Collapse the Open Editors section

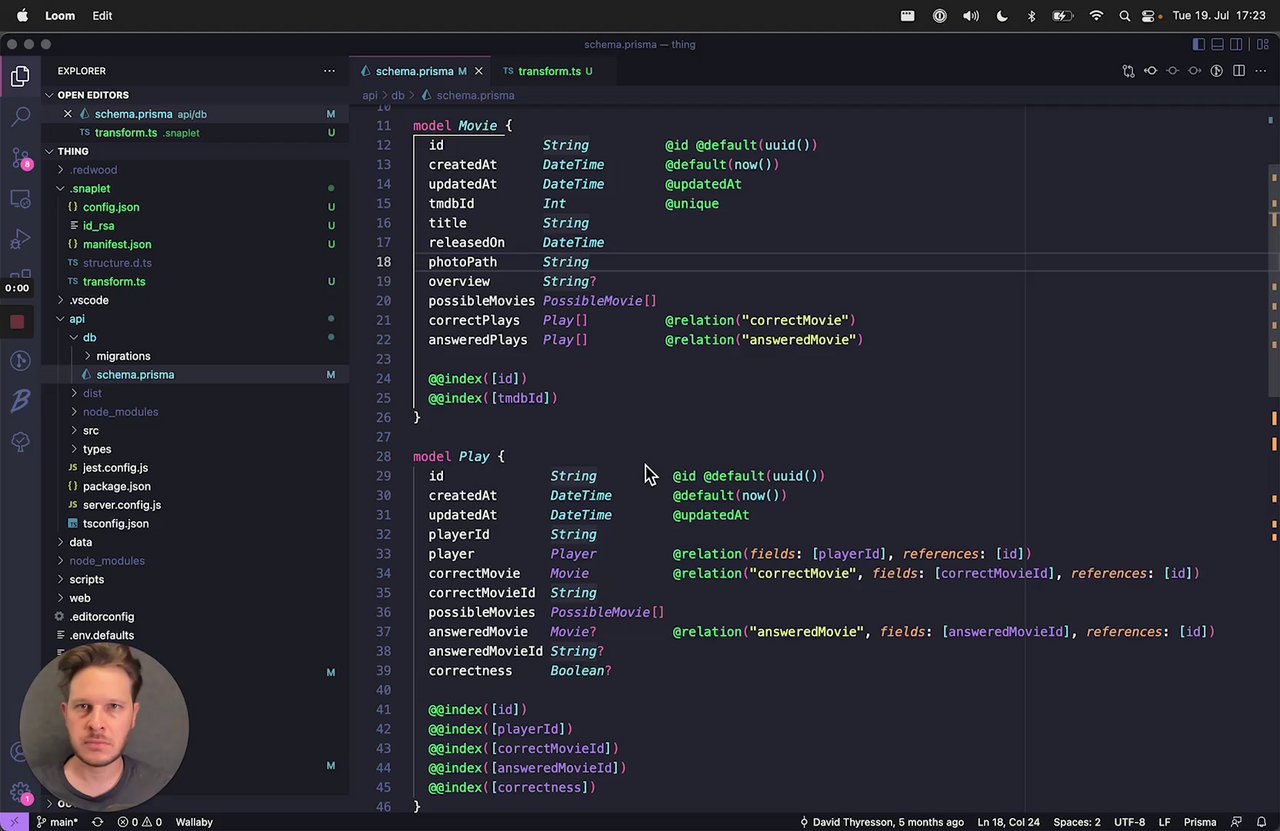tap(92, 95)
